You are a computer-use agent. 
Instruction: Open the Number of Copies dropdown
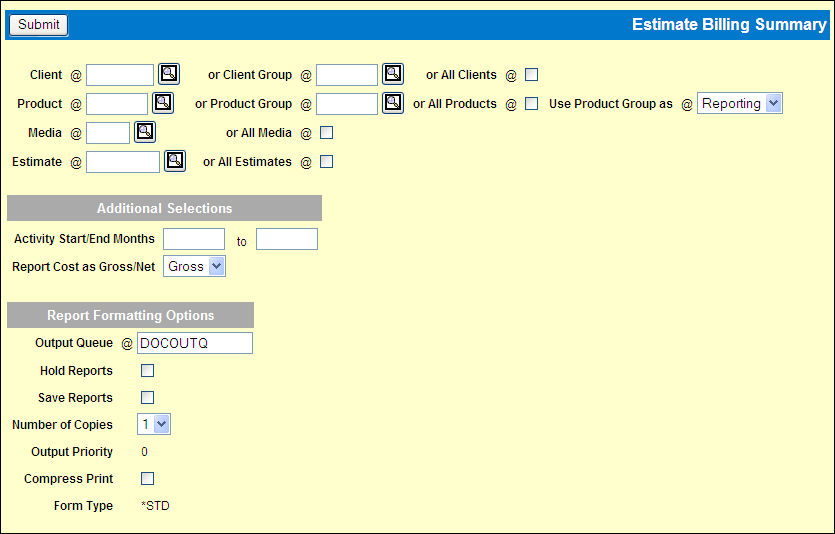[154, 425]
